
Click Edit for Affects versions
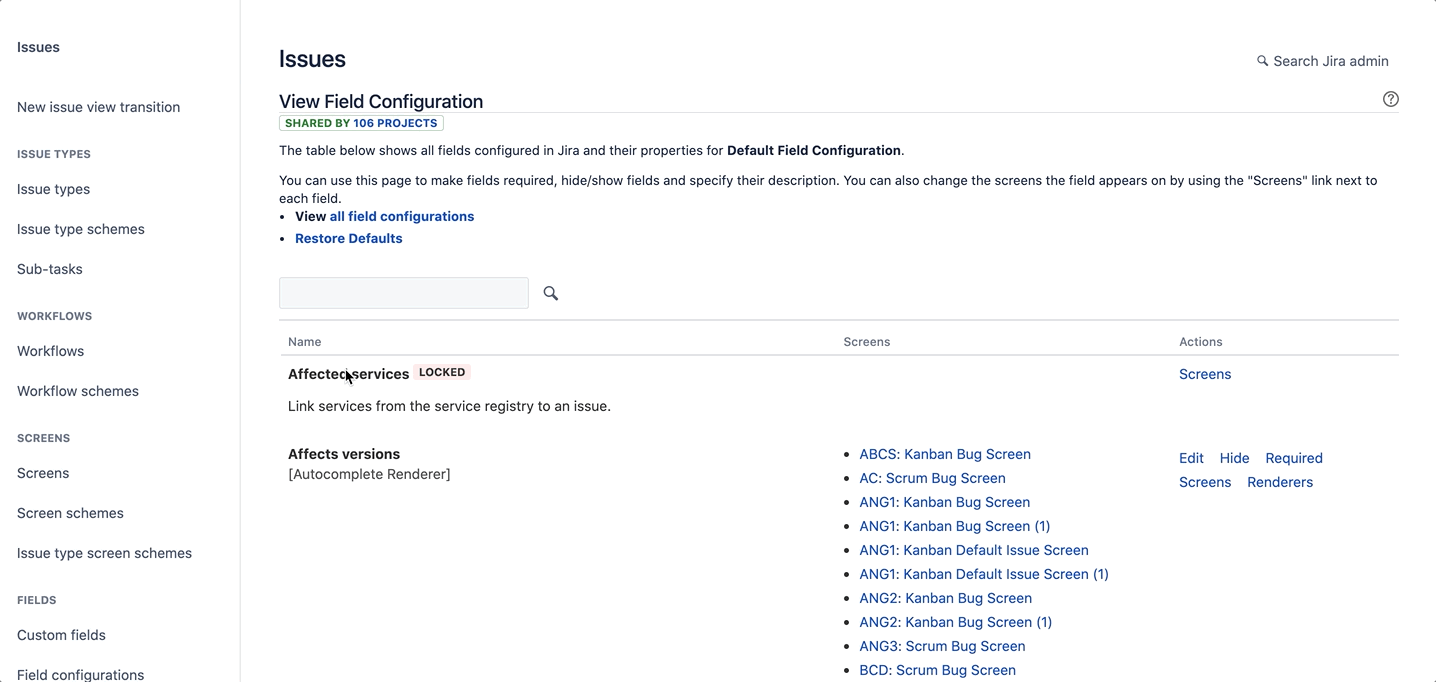pyautogui.click(x=1191, y=458)
